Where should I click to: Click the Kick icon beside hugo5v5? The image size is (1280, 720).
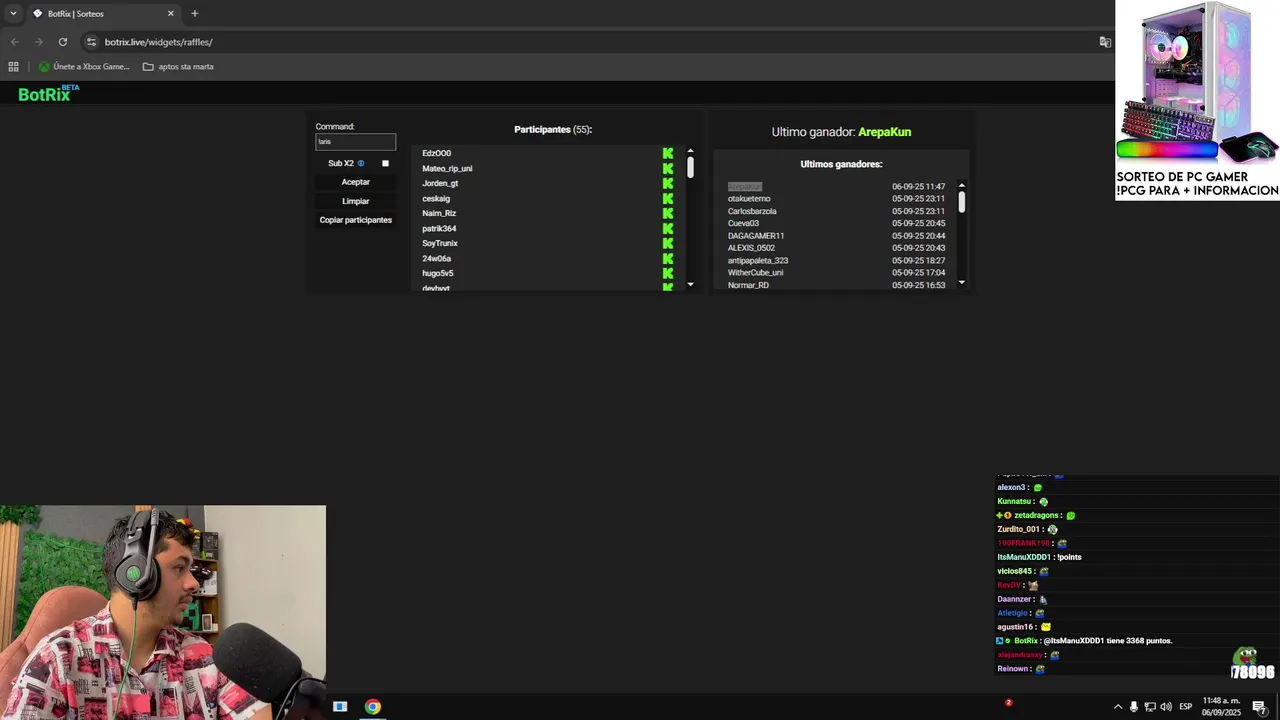(668, 273)
